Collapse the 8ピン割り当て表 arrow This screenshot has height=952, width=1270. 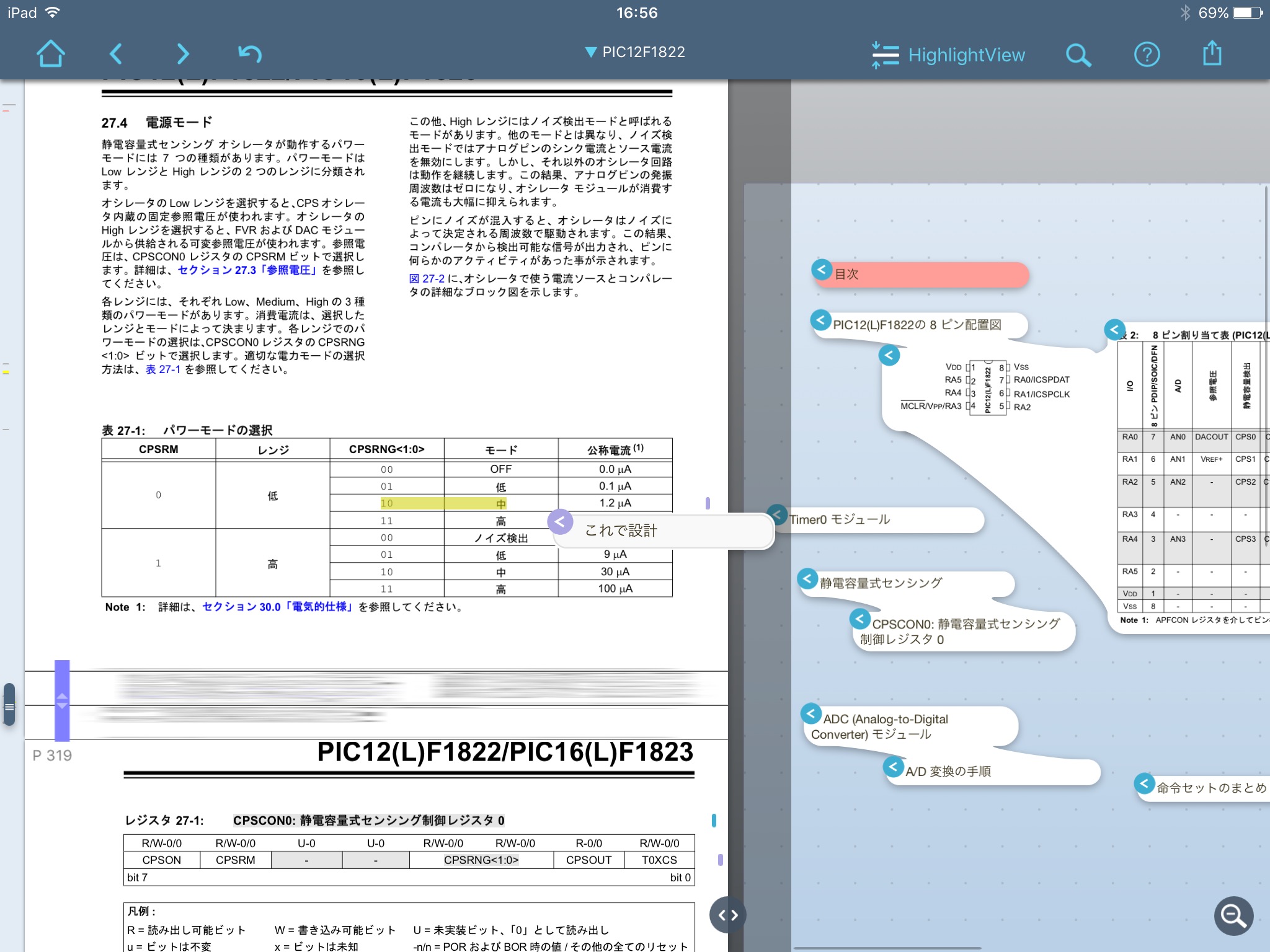(x=1114, y=329)
